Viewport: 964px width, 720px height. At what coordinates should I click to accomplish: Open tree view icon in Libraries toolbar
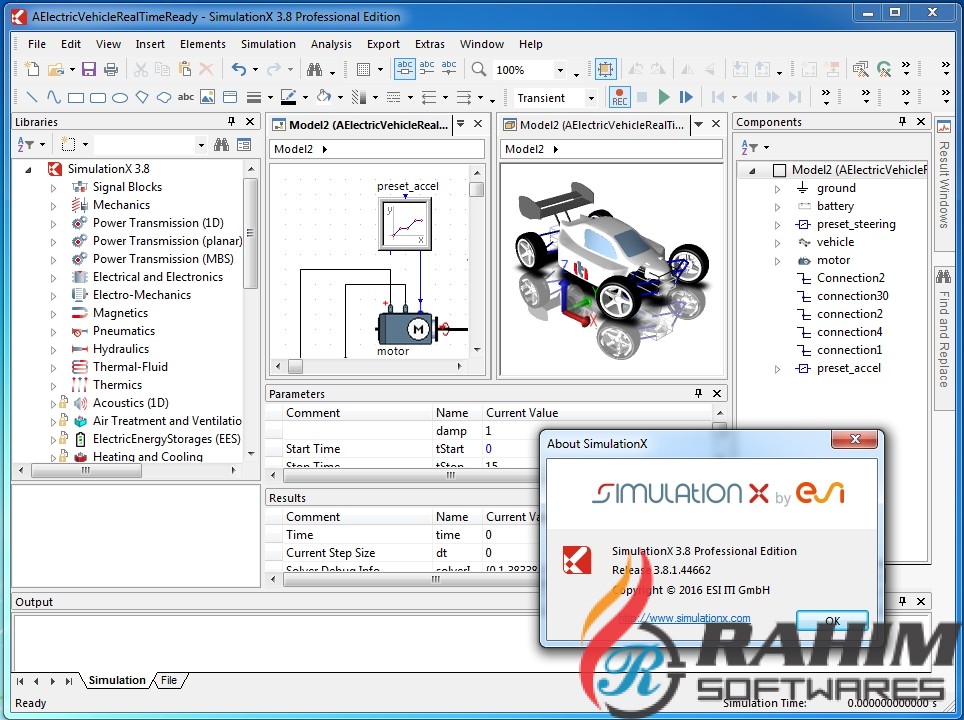(244, 144)
